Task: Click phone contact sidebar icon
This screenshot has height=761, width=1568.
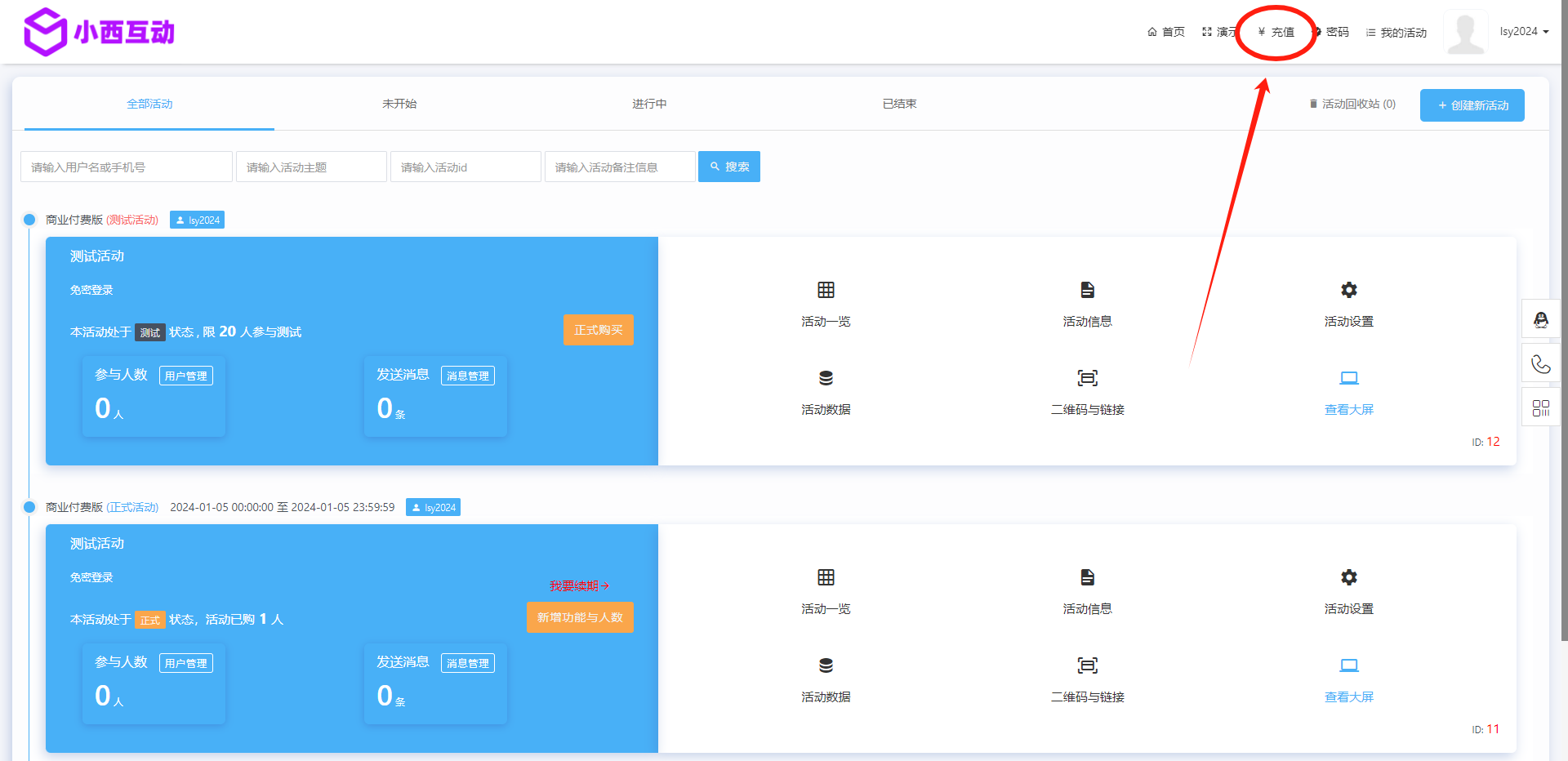Action: pos(1540,363)
